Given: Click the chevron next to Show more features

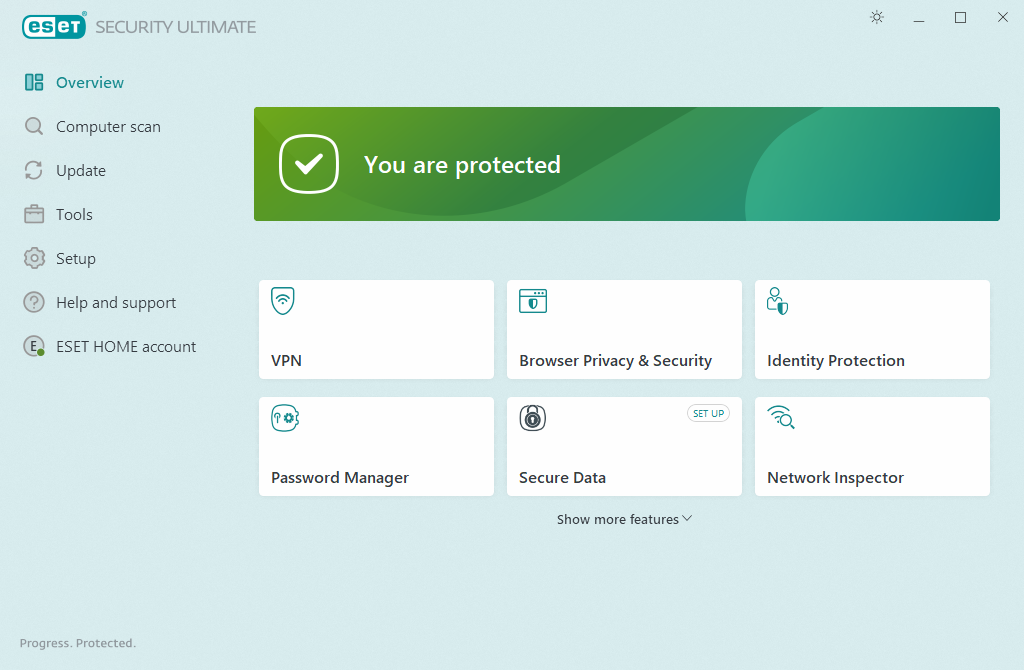Looking at the screenshot, I should [687, 518].
